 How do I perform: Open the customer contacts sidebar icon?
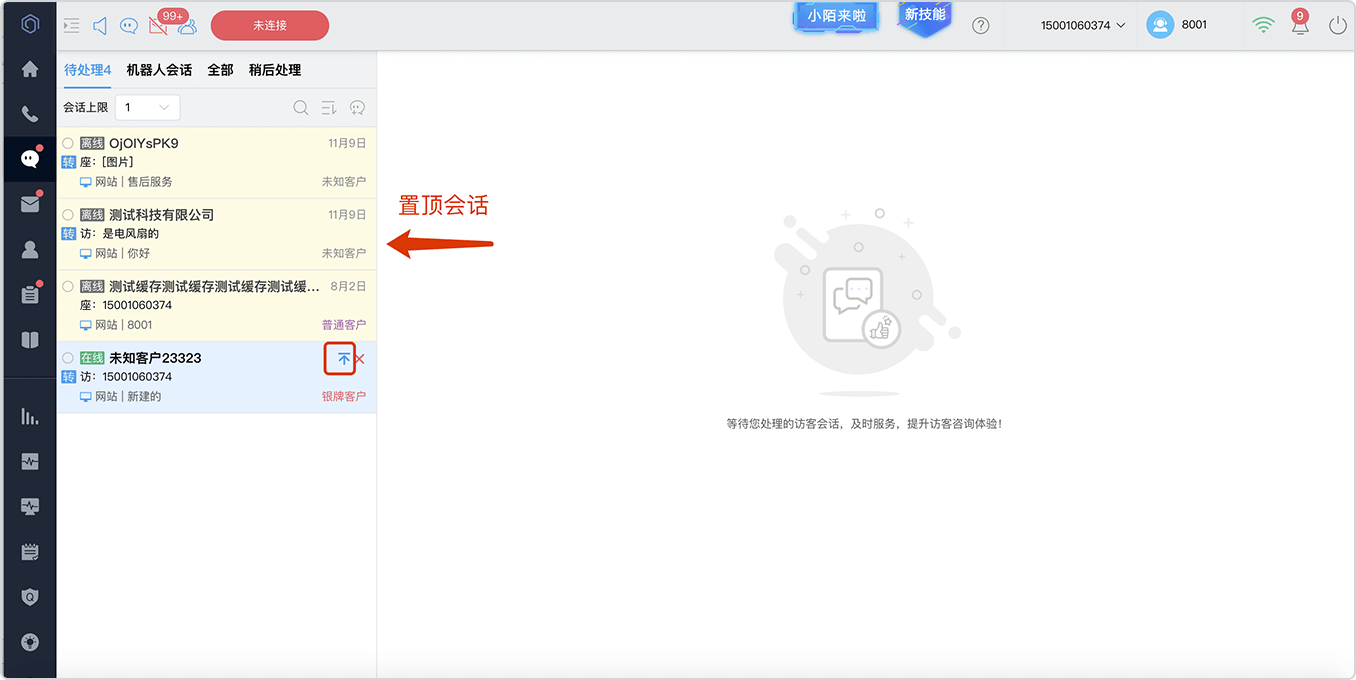pos(30,250)
